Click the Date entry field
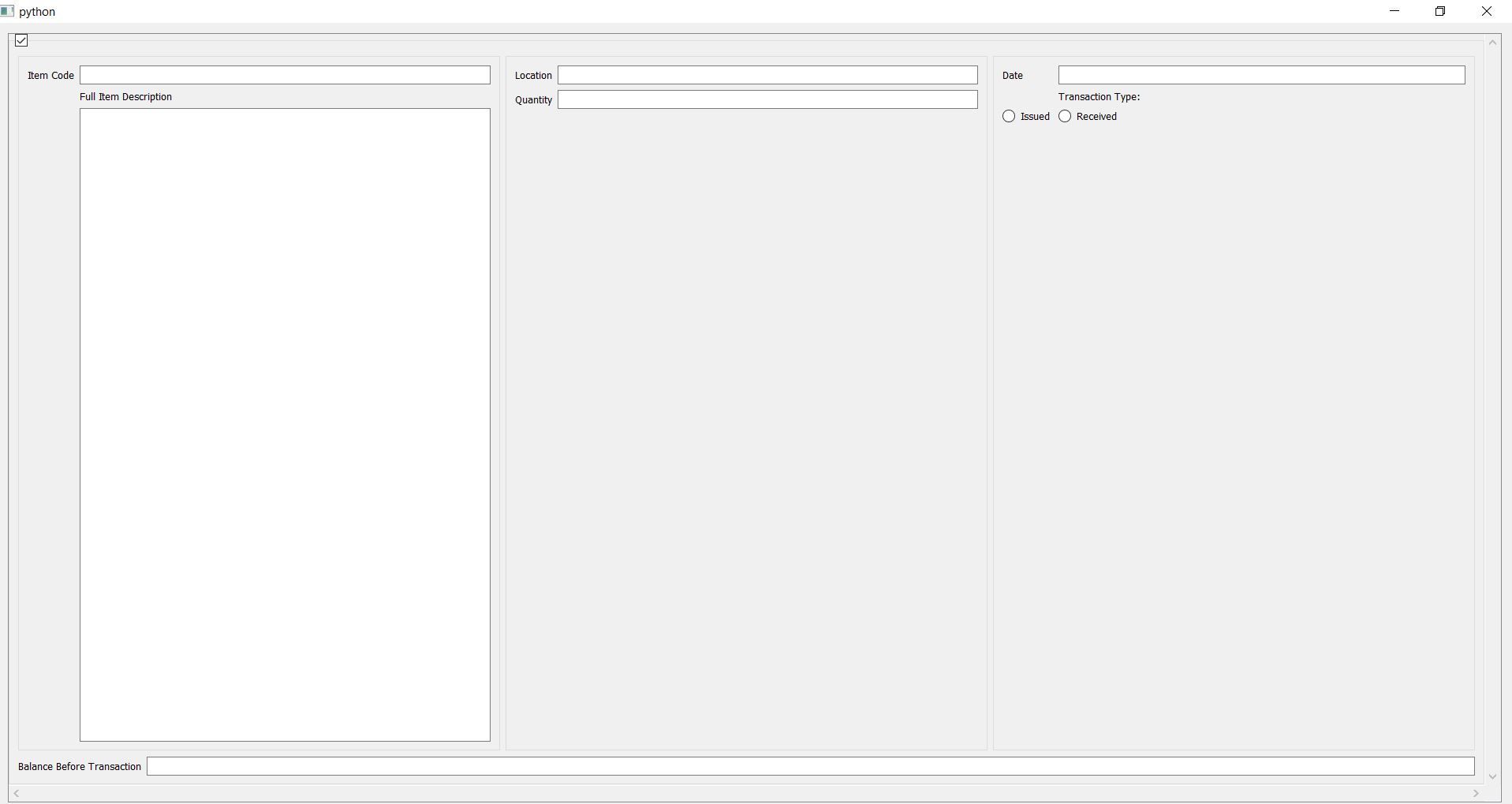The width and height of the screenshot is (1512, 804). [1261, 76]
